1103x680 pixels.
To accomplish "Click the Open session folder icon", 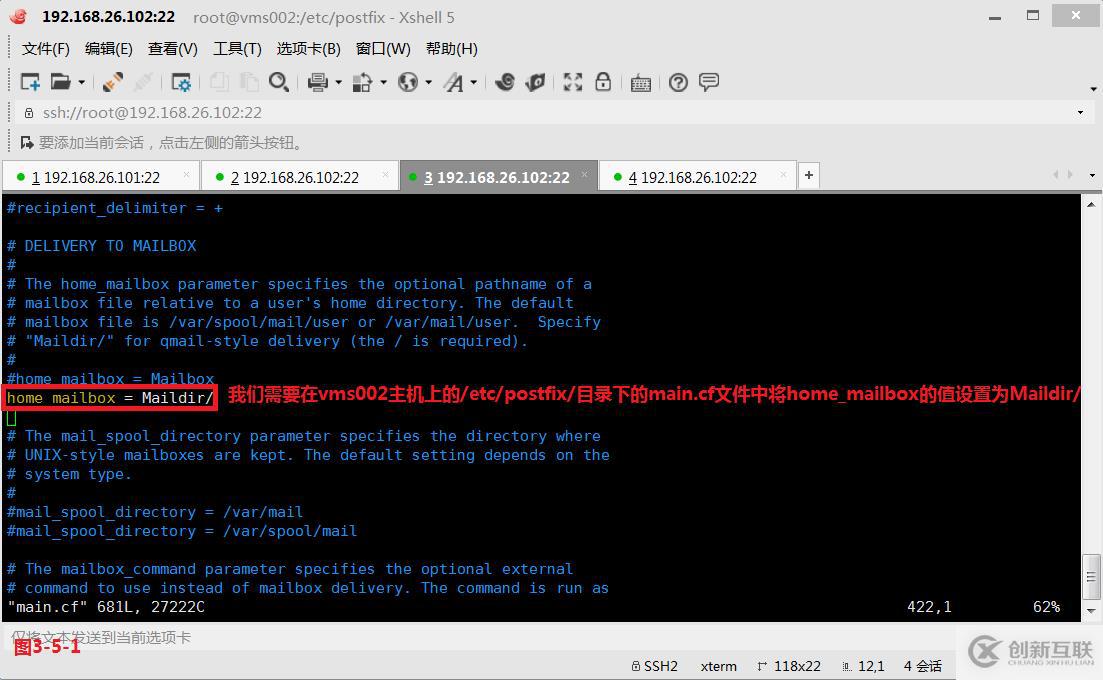I will [x=60, y=82].
